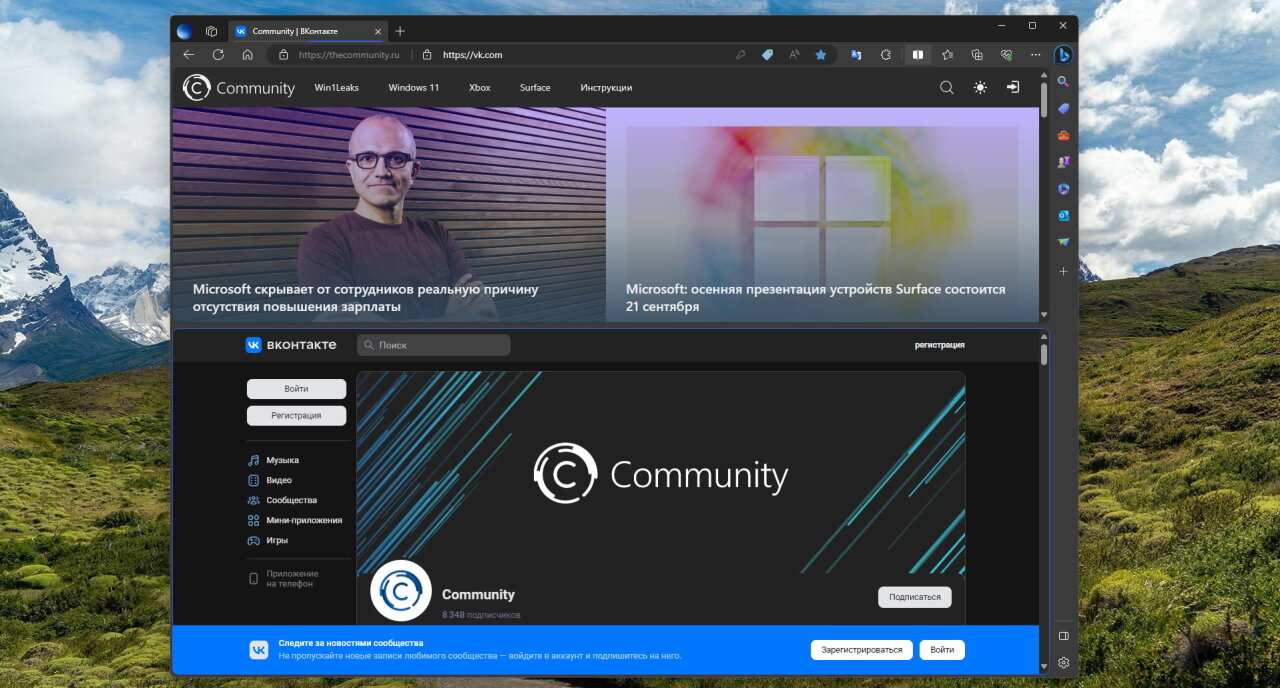This screenshot has height=688, width=1280.
Task: Open the Favorites list icon
Action: [947, 55]
